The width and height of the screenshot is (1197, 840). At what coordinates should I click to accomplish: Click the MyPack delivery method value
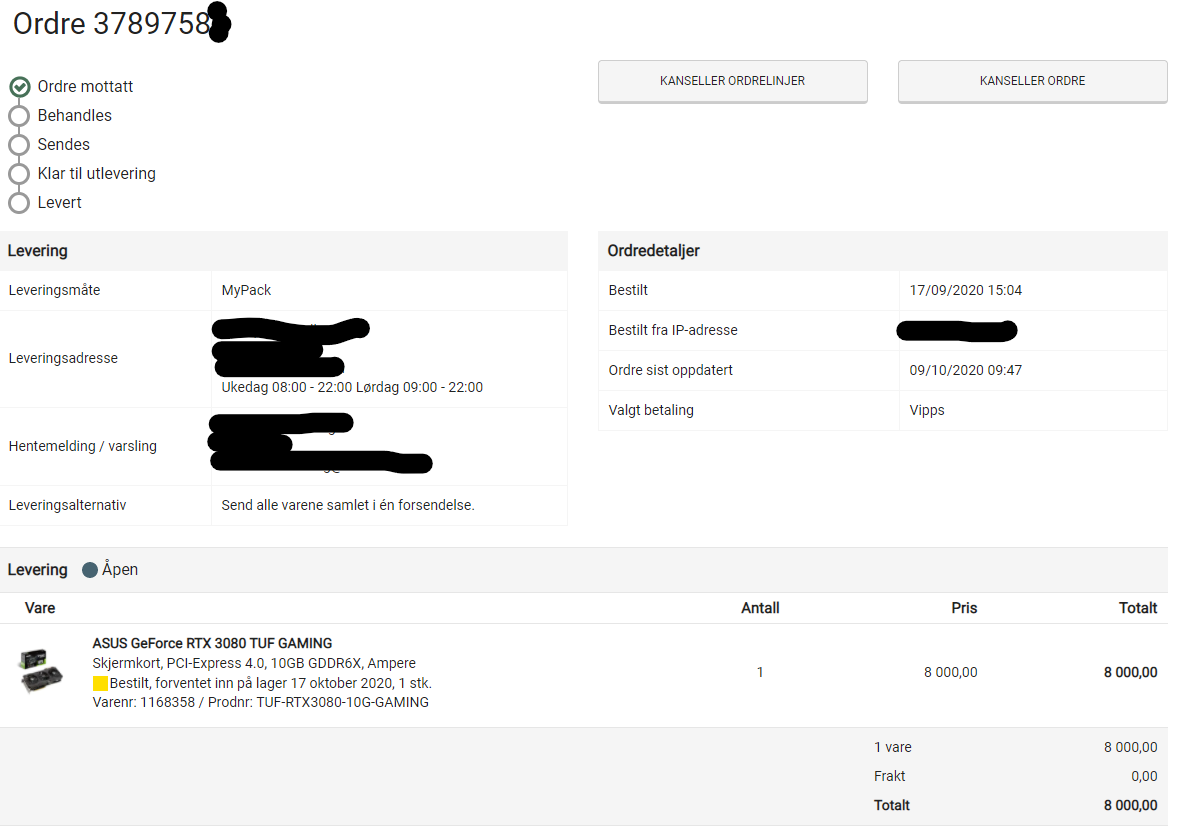click(x=246, y=290)
